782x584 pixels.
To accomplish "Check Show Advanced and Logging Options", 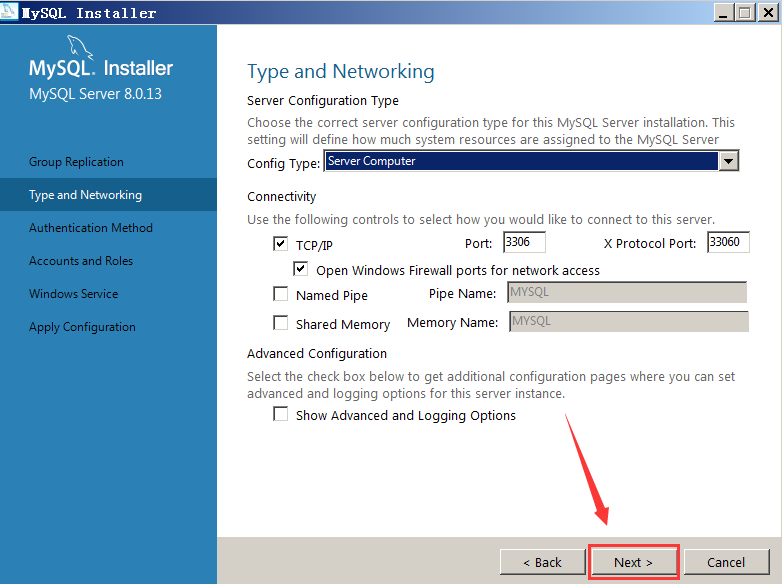I will coord(280,414).
